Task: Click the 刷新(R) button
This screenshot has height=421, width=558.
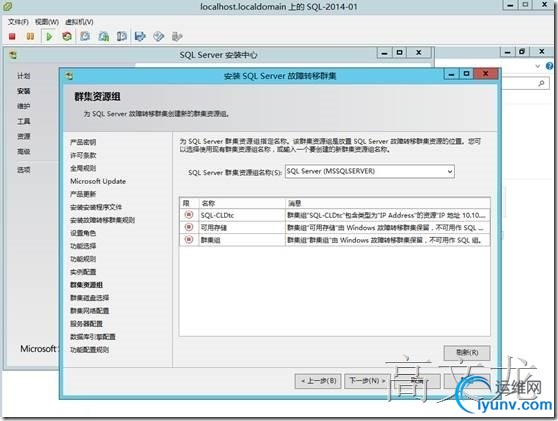Action: [x=467, y=353]
